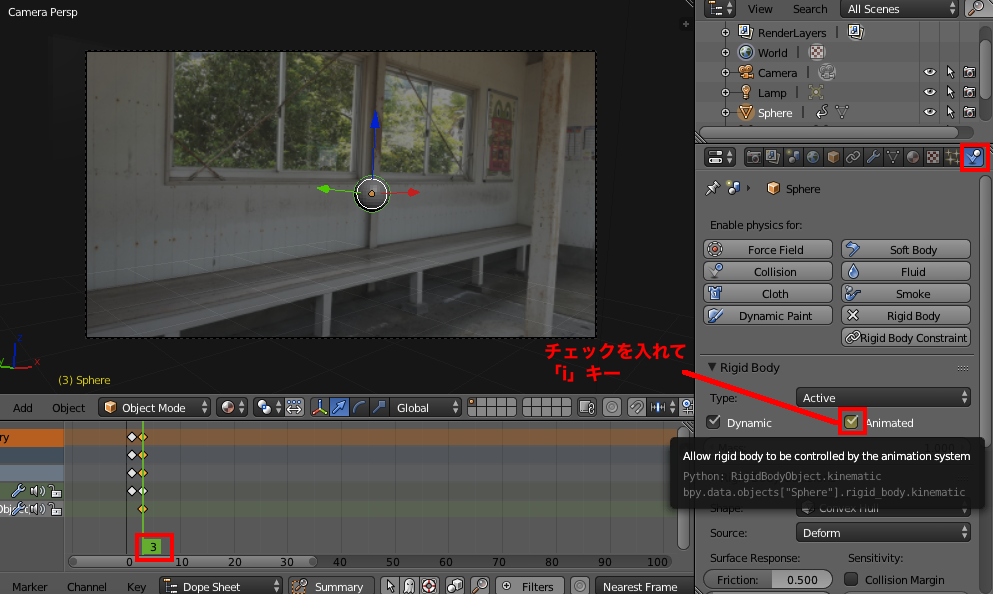This screenshot has height=594, width=993.
Task: Open the Render Layers properties tab
Action: (x=773, y=157)
